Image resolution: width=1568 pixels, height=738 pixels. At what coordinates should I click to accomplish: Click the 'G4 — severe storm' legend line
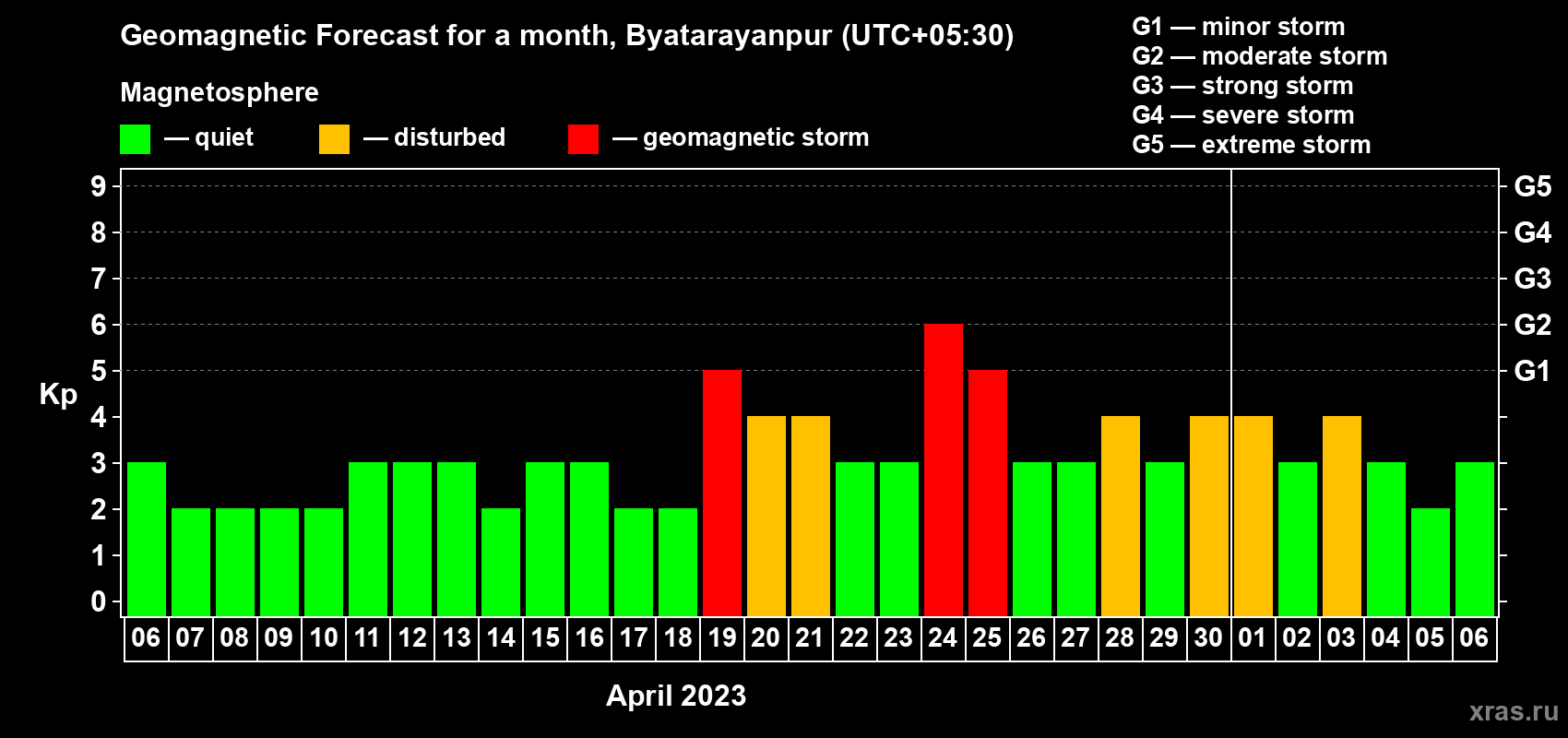(x=1243, y=115)
